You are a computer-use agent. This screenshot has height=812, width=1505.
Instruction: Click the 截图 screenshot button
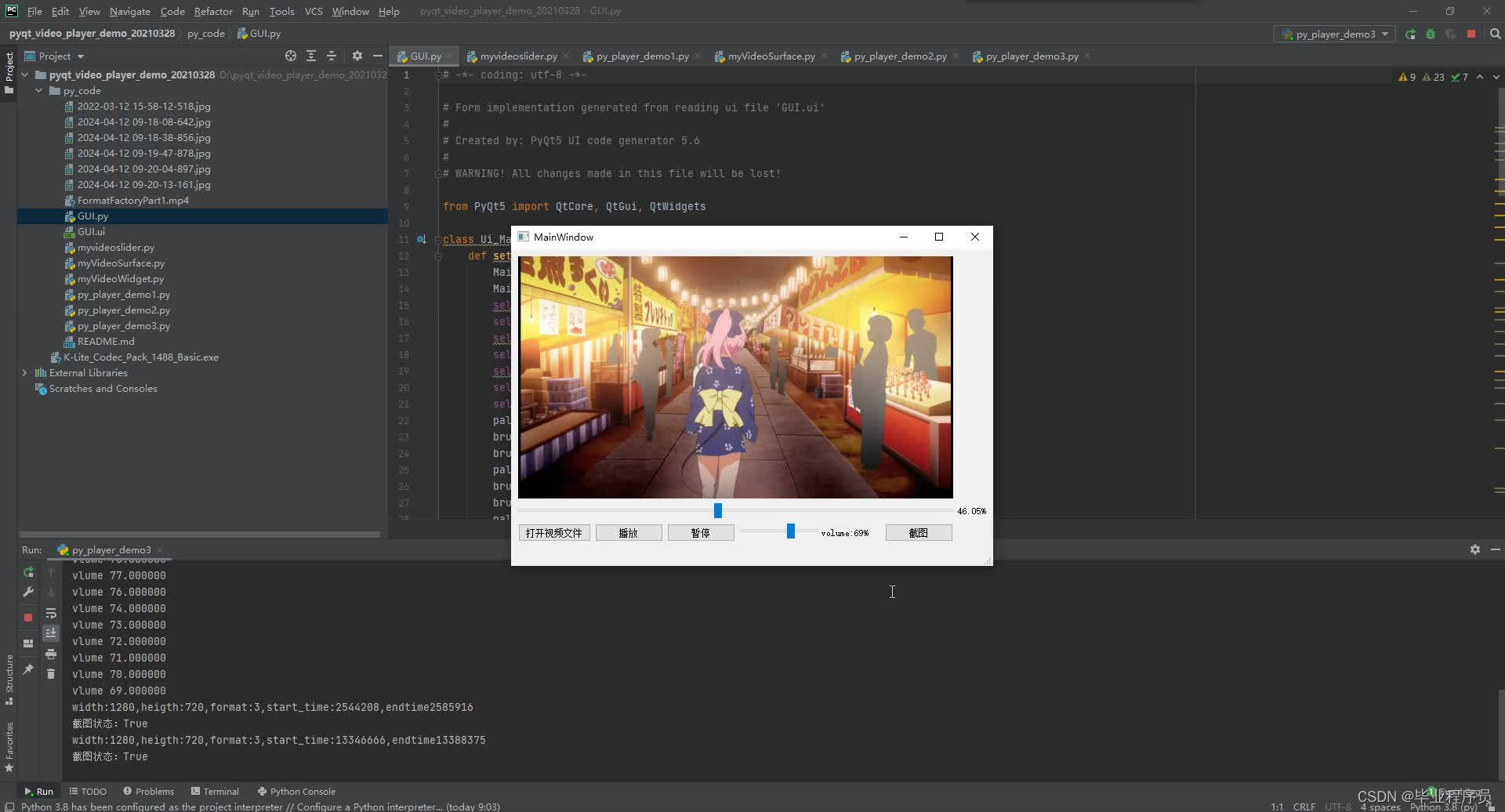tap(919, 533)
